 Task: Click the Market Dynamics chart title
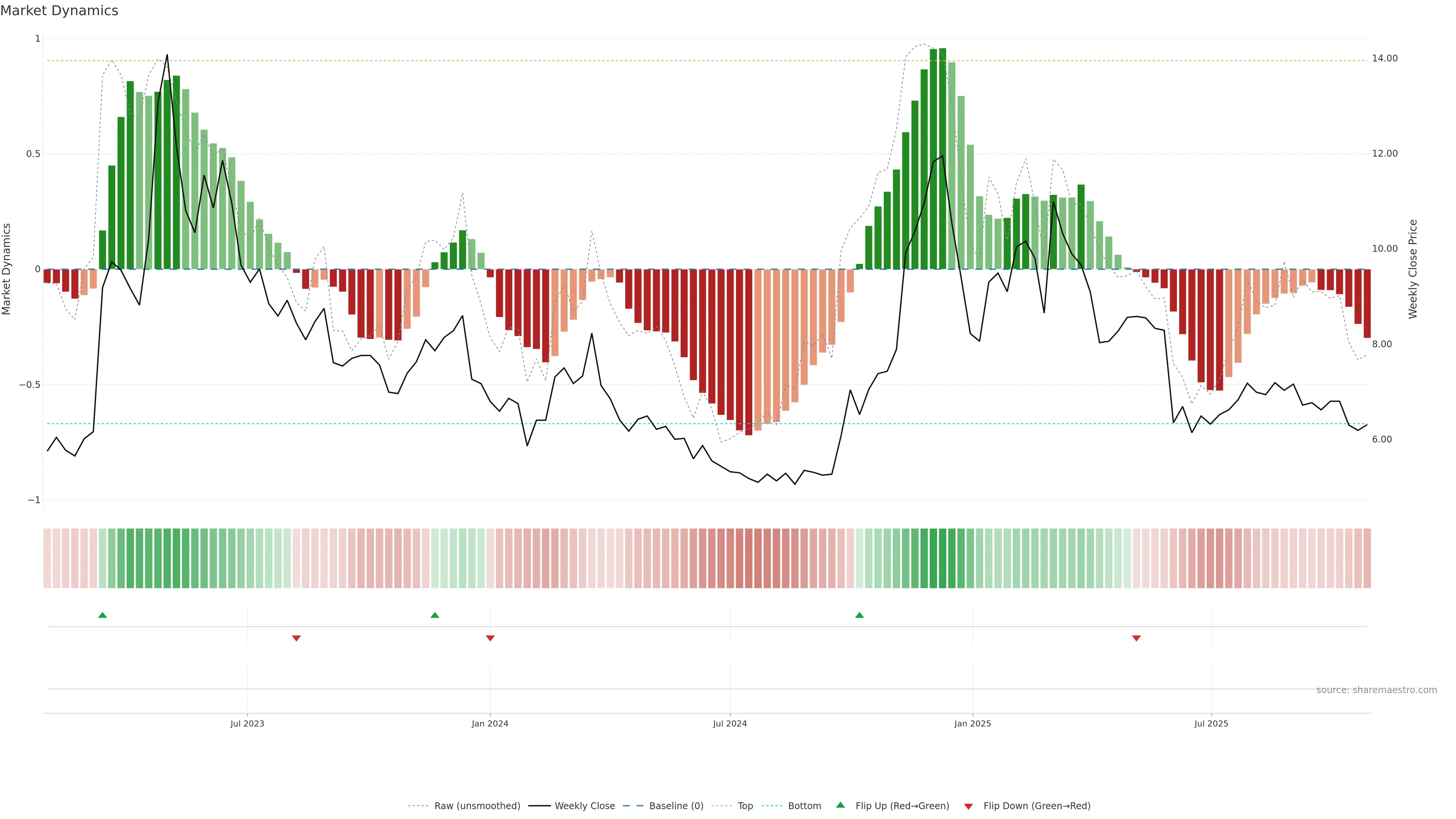pyautogui.click(x=60, y=11)
